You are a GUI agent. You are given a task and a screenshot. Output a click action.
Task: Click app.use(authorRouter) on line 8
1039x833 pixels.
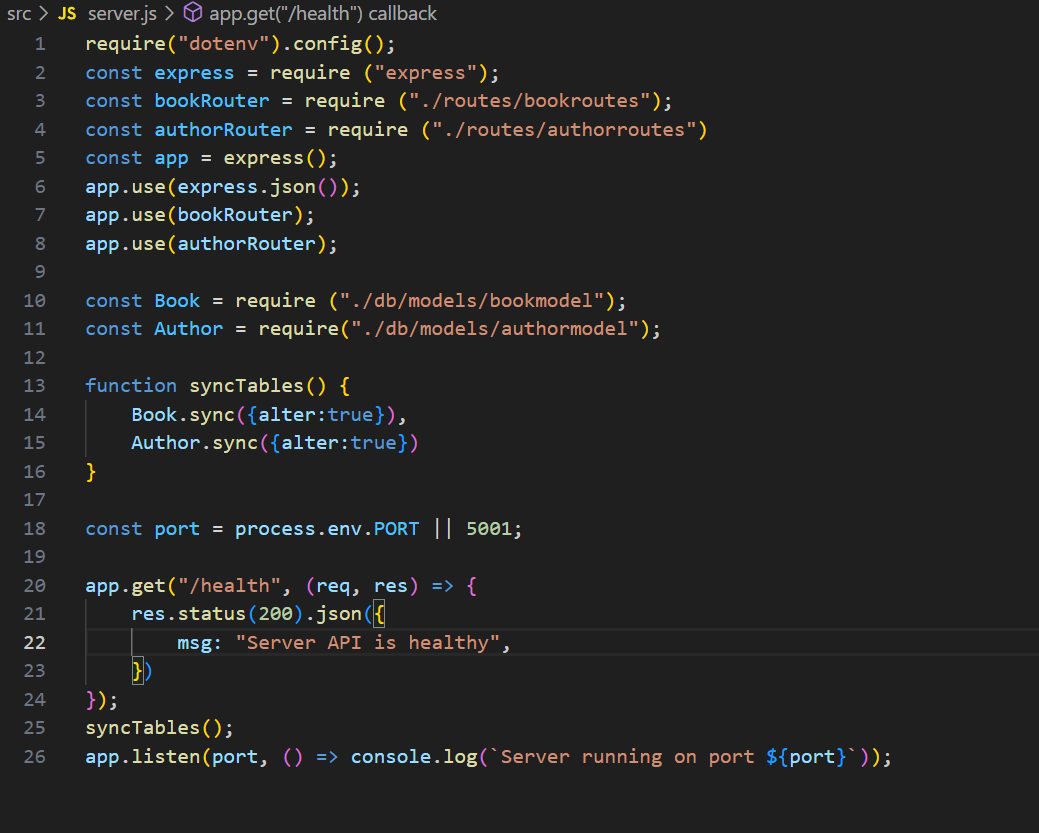tap(206, 244)
